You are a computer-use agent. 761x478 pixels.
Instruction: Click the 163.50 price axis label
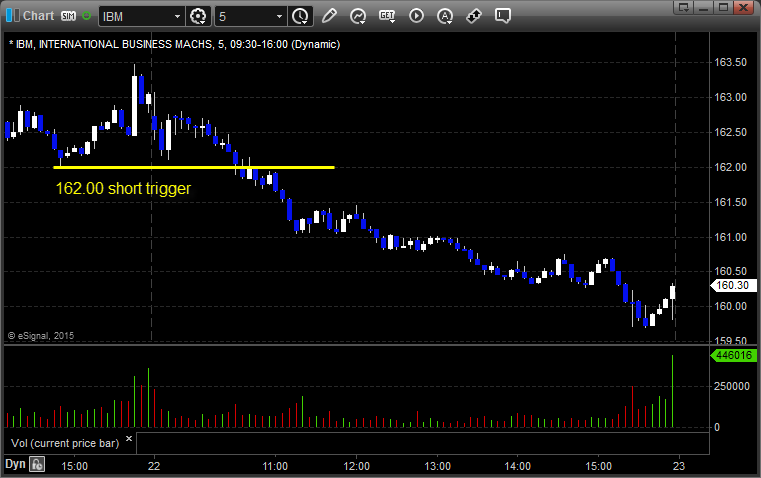tap(730, 62)
